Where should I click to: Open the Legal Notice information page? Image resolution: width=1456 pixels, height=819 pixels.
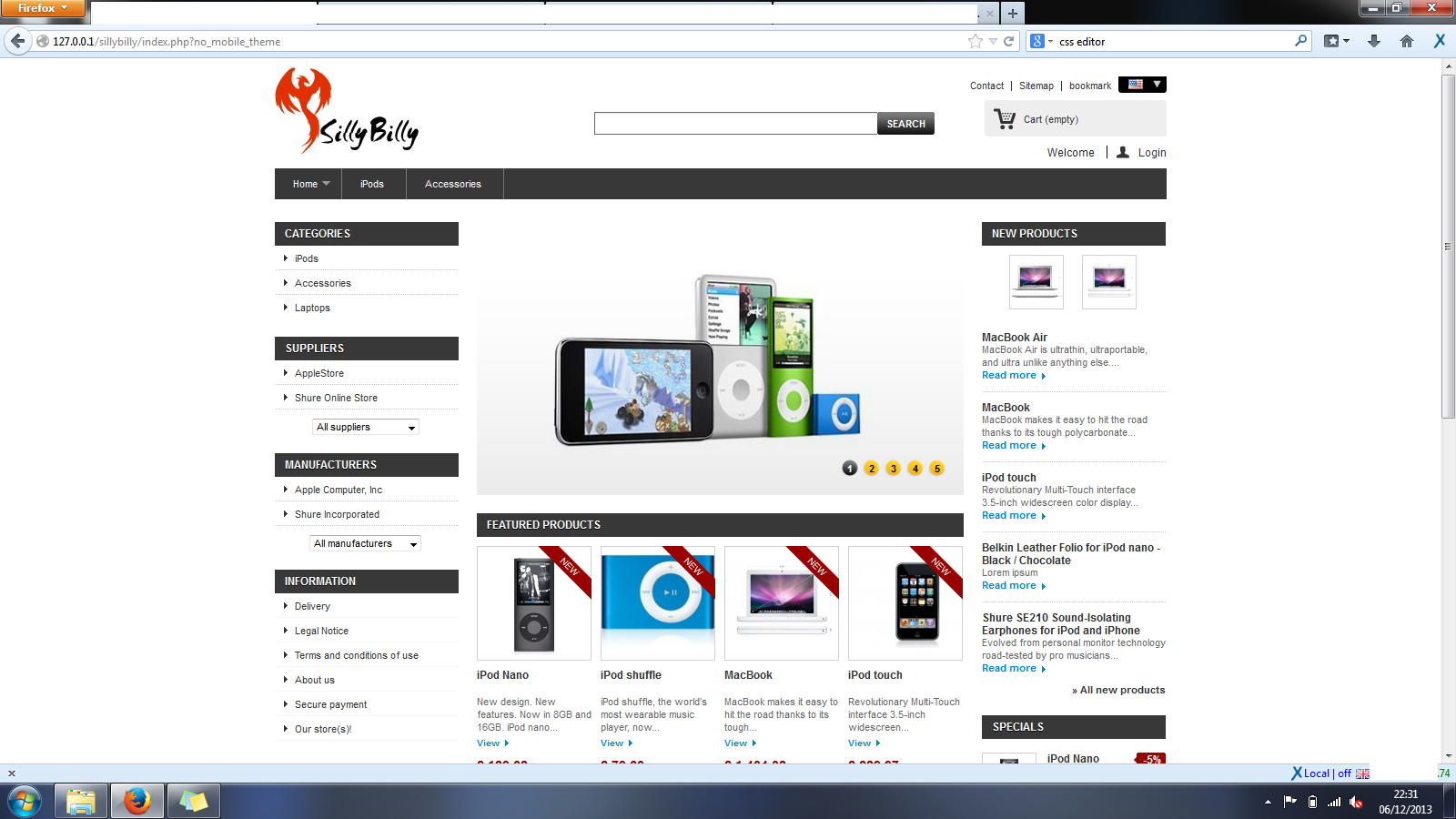pyautogui.click(x=321, y=631)
